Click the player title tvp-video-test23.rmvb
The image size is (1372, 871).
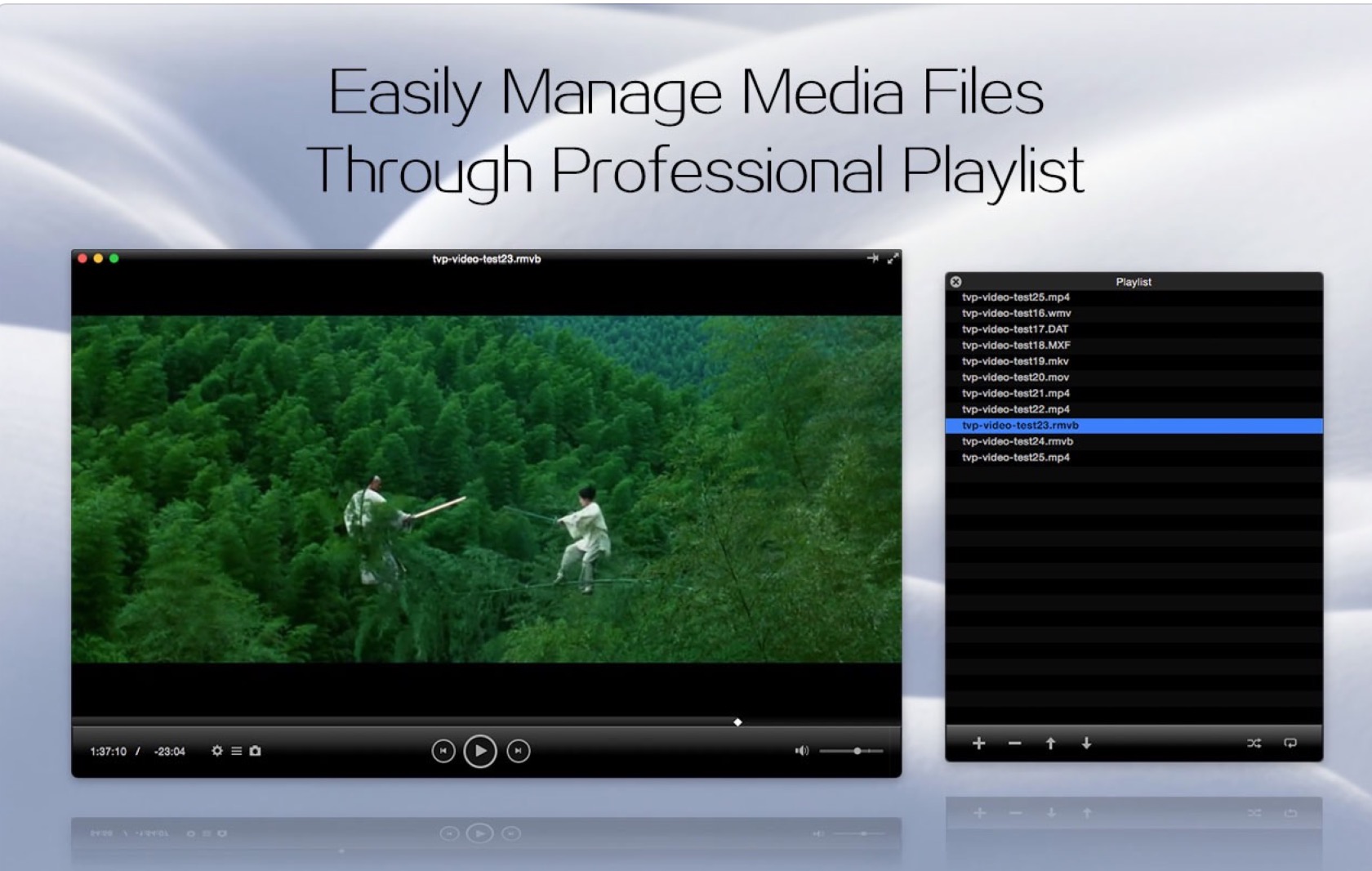(487, 259)
